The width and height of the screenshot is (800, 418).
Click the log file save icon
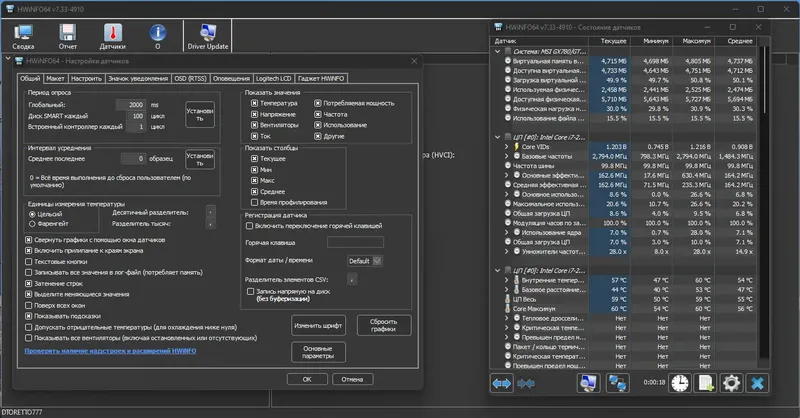tap(706, 383)
